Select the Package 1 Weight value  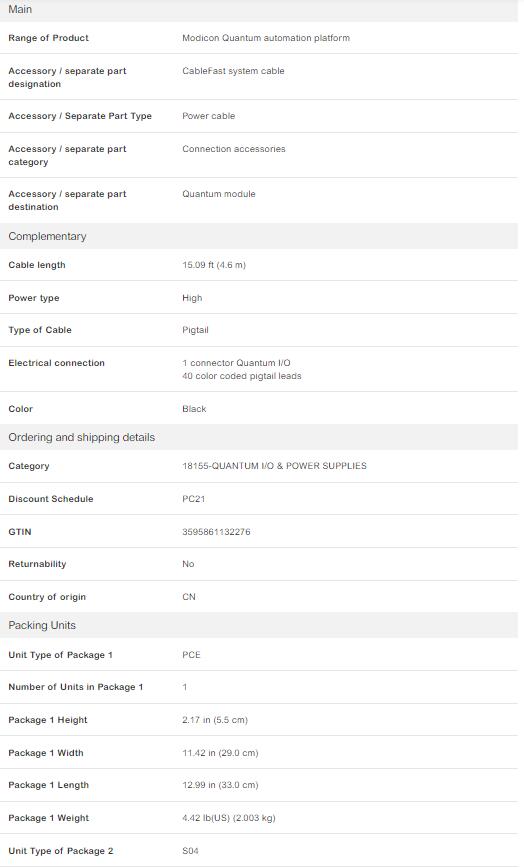tap(229, 818)
